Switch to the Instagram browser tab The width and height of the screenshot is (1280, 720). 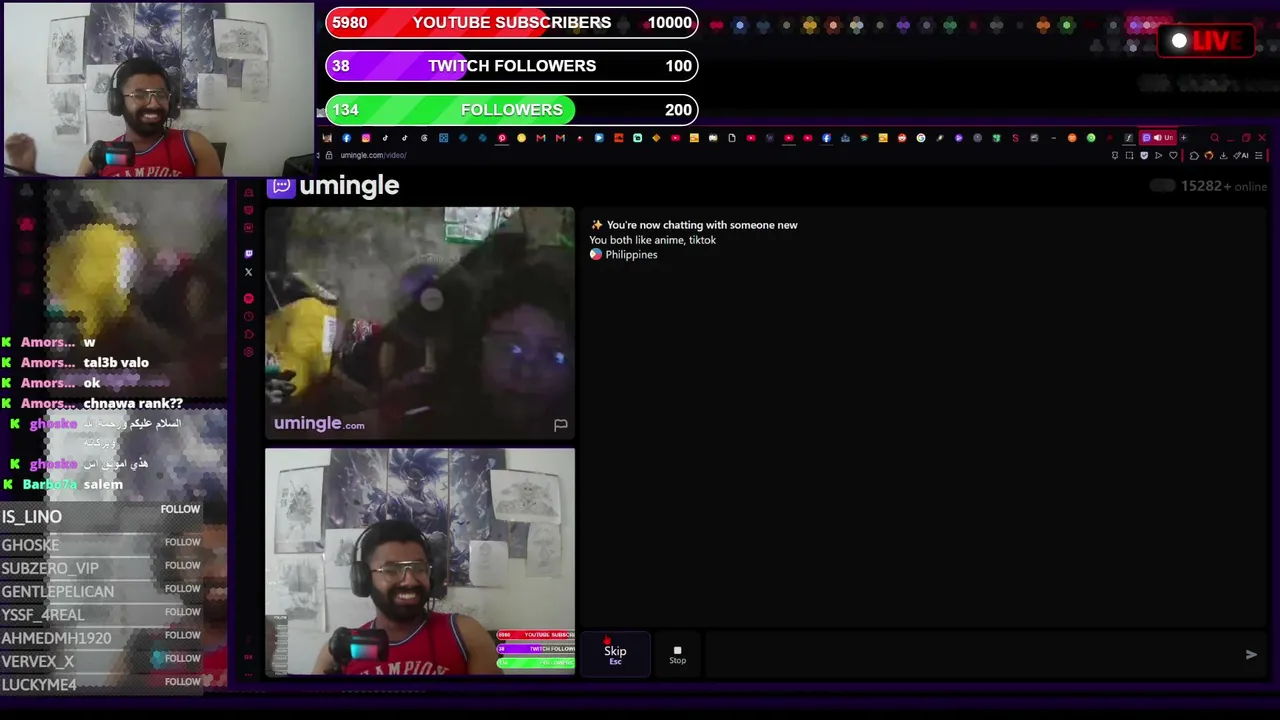click(366, 138)
